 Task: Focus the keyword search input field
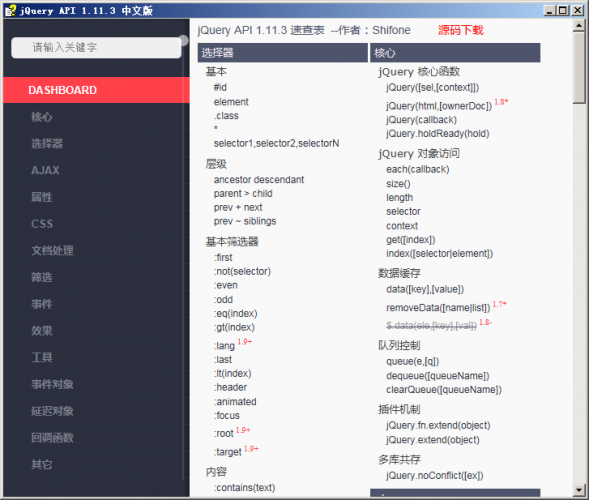point(97,48)
